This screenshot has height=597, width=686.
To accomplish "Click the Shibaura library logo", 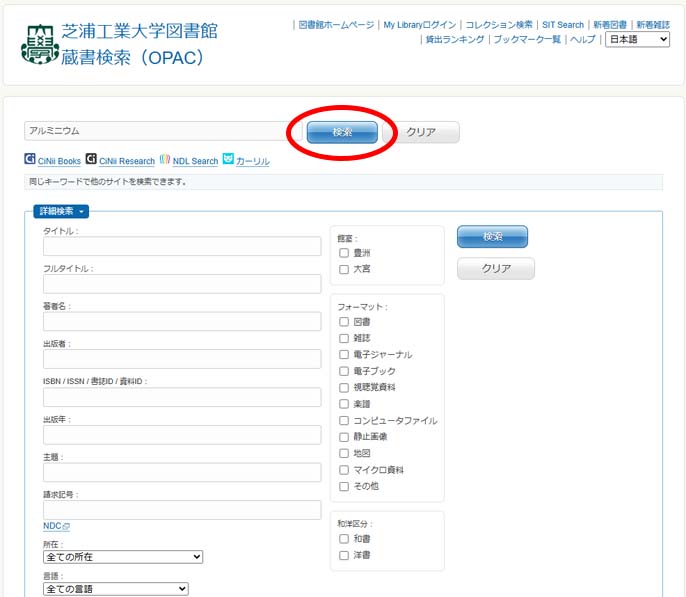I will (x=39, y=44).
